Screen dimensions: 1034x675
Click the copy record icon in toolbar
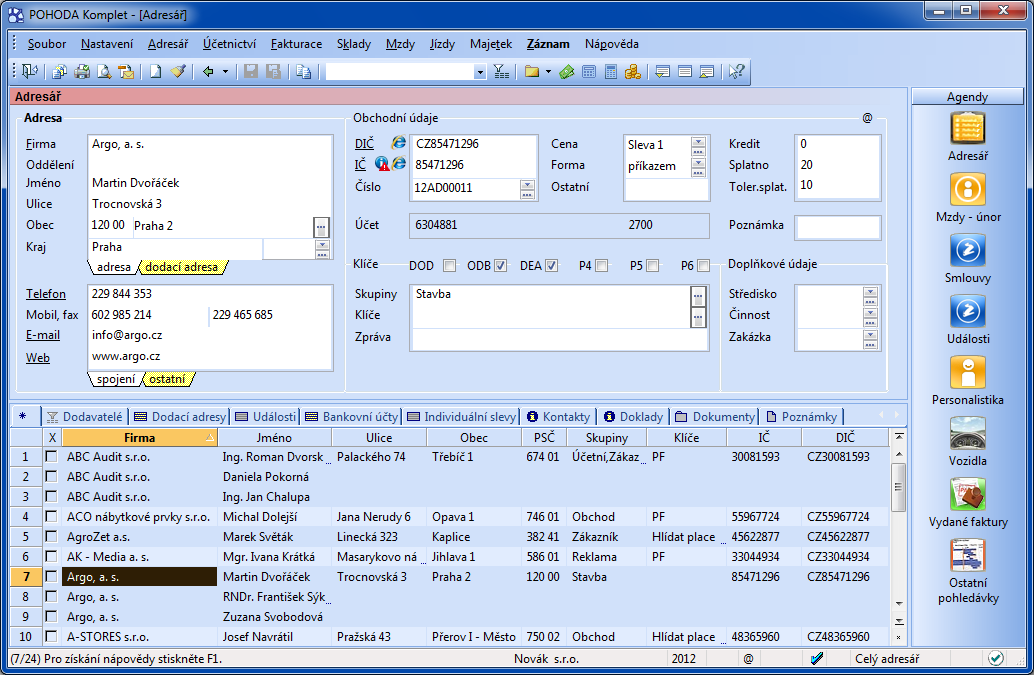[303, 71]
